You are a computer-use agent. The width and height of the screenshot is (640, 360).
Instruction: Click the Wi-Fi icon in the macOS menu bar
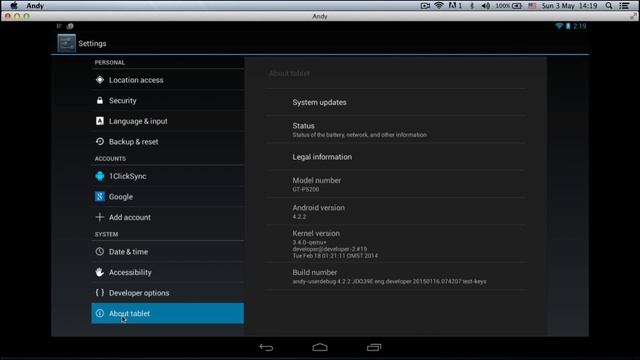439,5
